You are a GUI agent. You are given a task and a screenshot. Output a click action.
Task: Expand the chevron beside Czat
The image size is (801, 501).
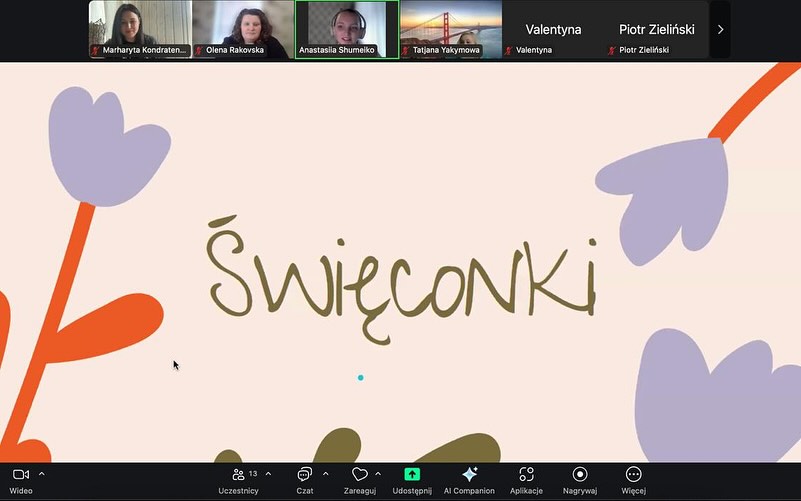coord(326,474)
